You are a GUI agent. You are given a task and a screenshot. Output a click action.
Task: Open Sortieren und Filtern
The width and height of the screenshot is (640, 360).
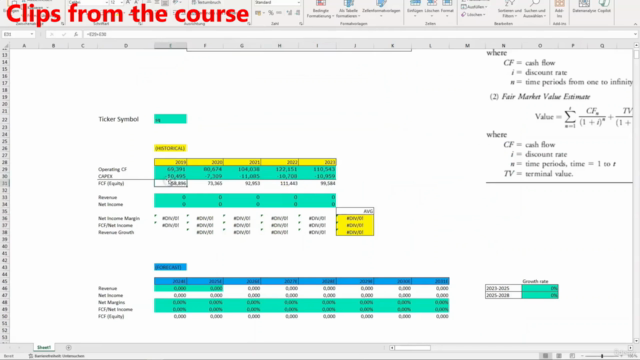(509, 9)
